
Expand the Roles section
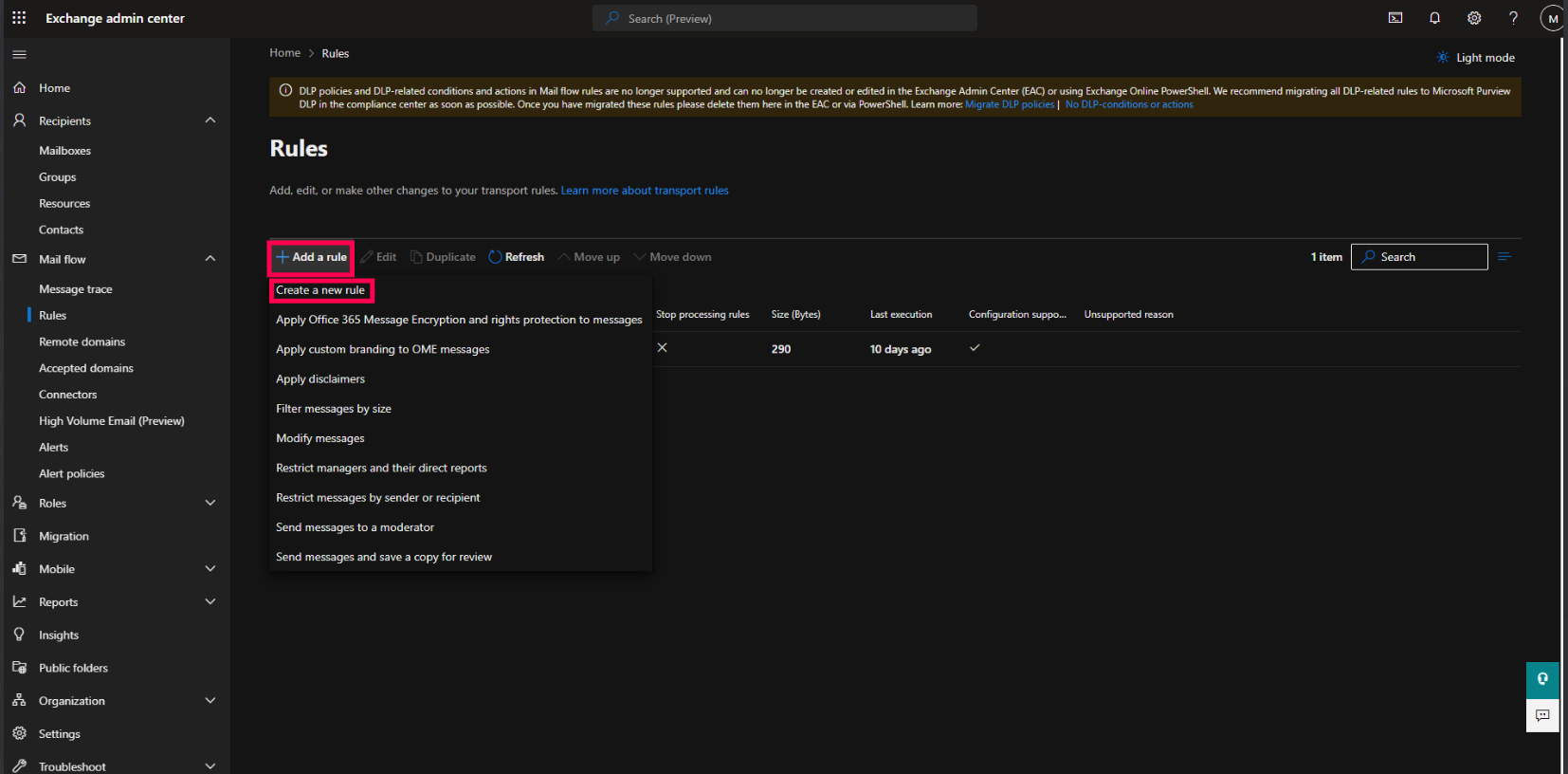[210, 503]
